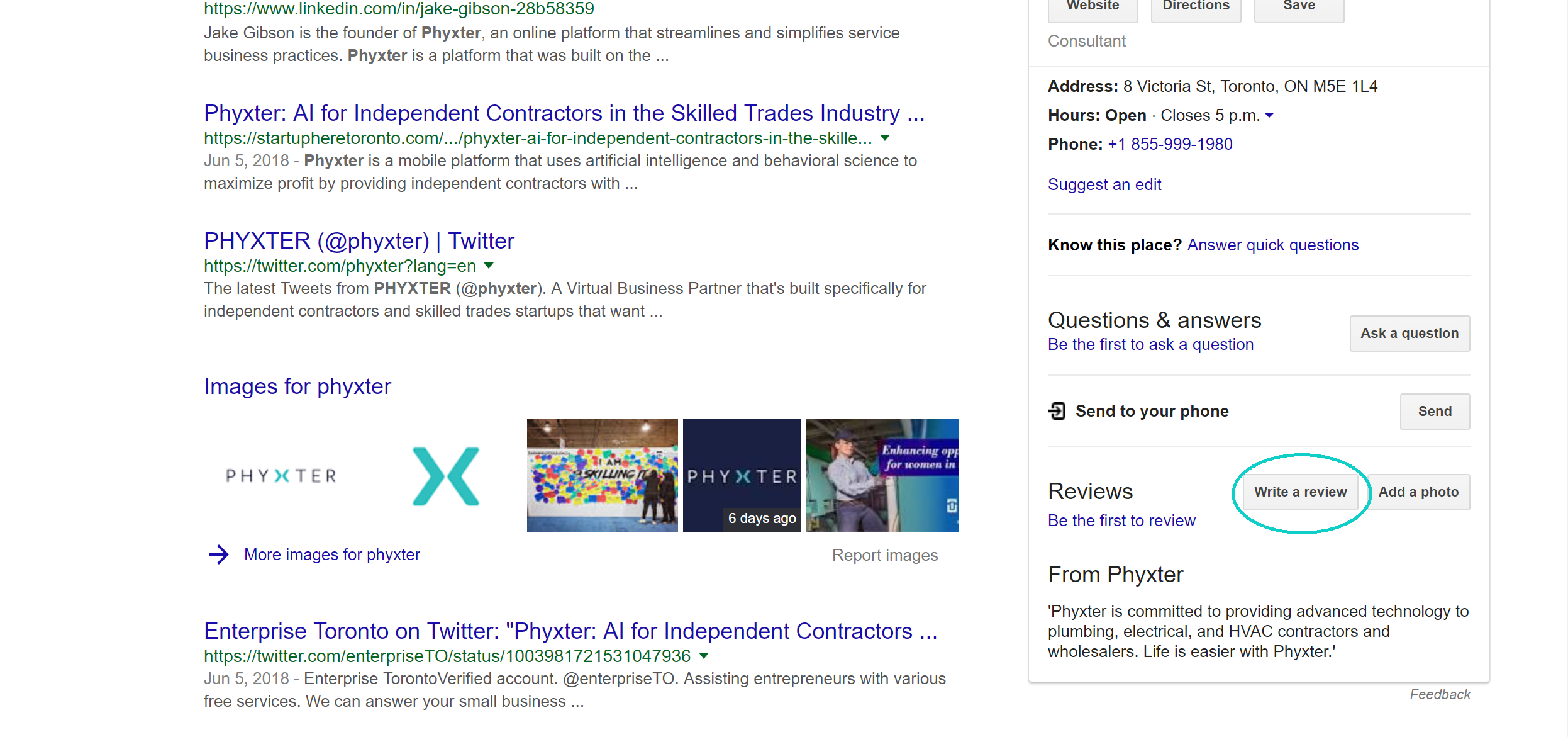Click Answer quick questions link
The height and width of the screenshot is (737, 1568).
[x=1273, y=245]
